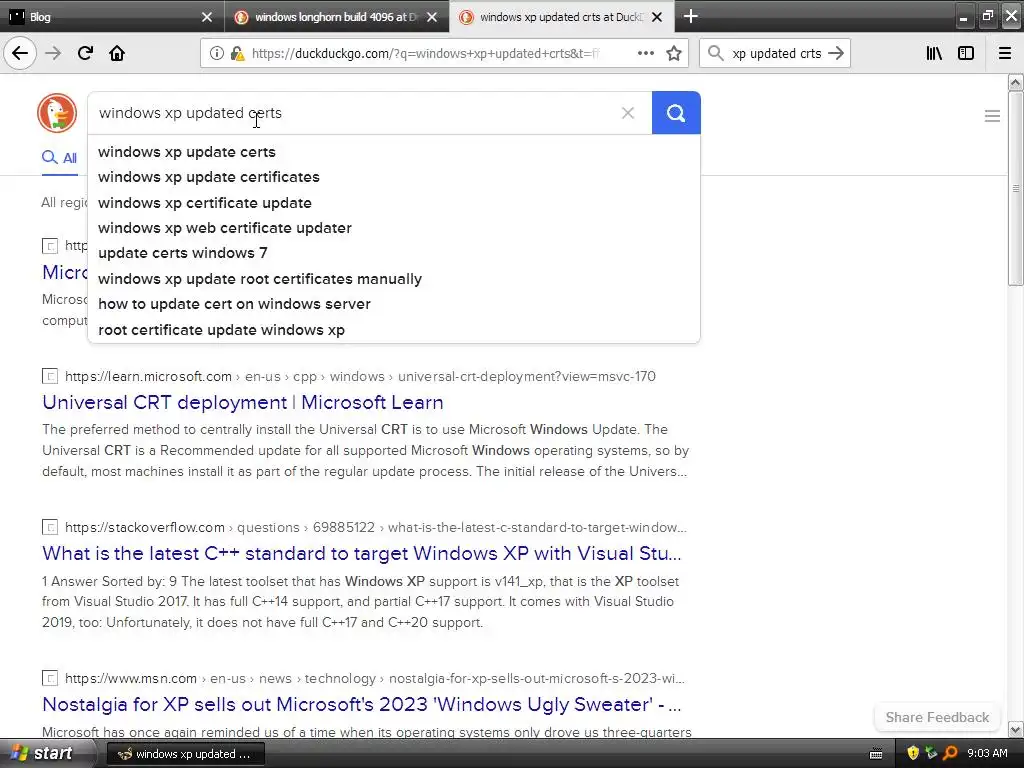Screen dimensions: 1024x768
Task: Click the page scrollbar down arrow
Action: [1015, 729]
